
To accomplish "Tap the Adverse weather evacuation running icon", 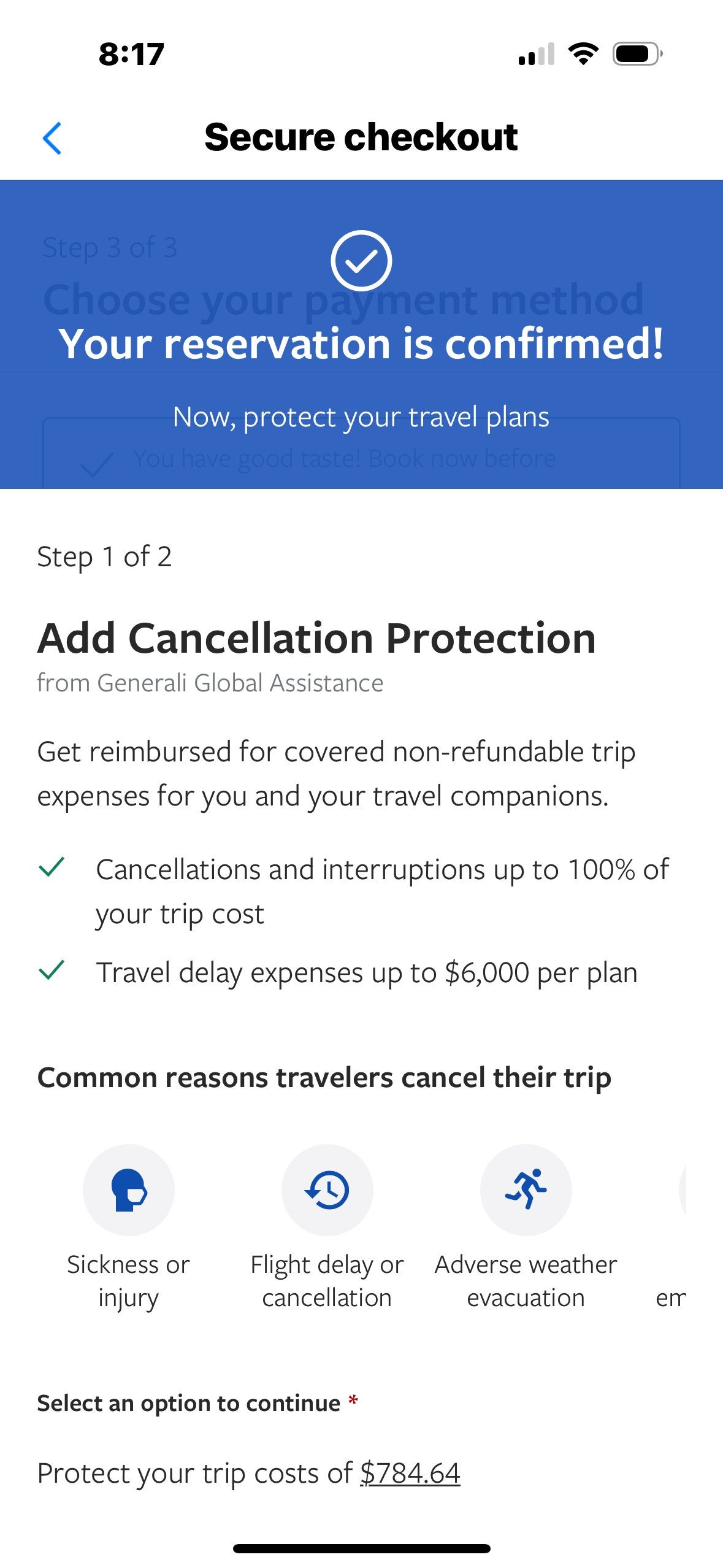I will [526, 1189].
